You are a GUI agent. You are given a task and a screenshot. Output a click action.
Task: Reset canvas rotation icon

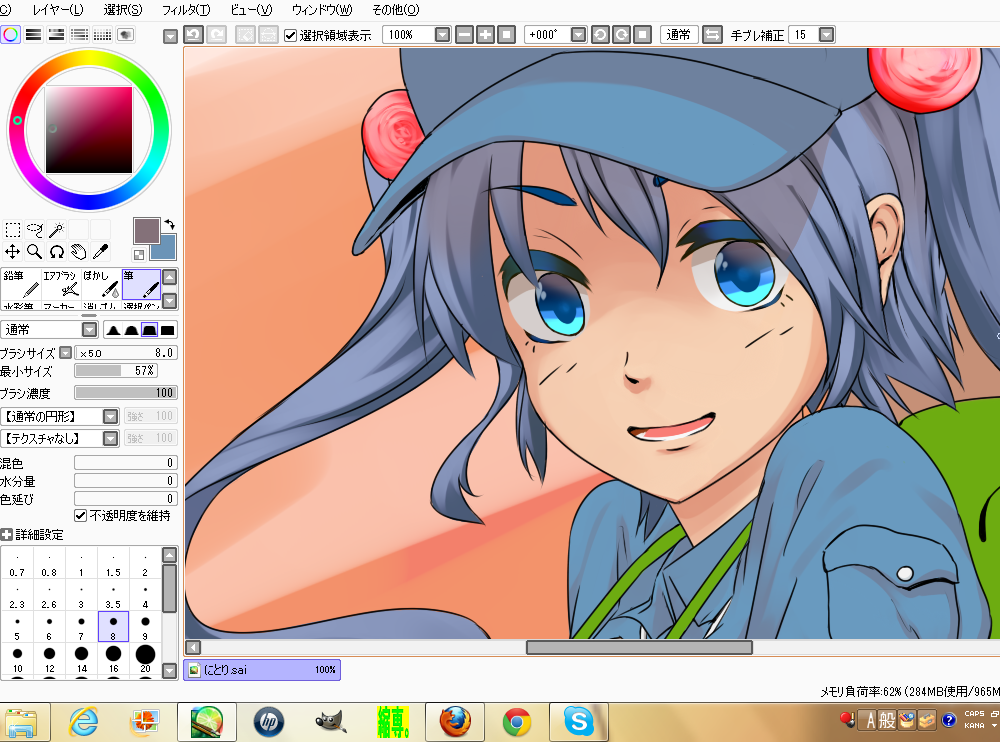pyautogui.click(x=642, y=34)
